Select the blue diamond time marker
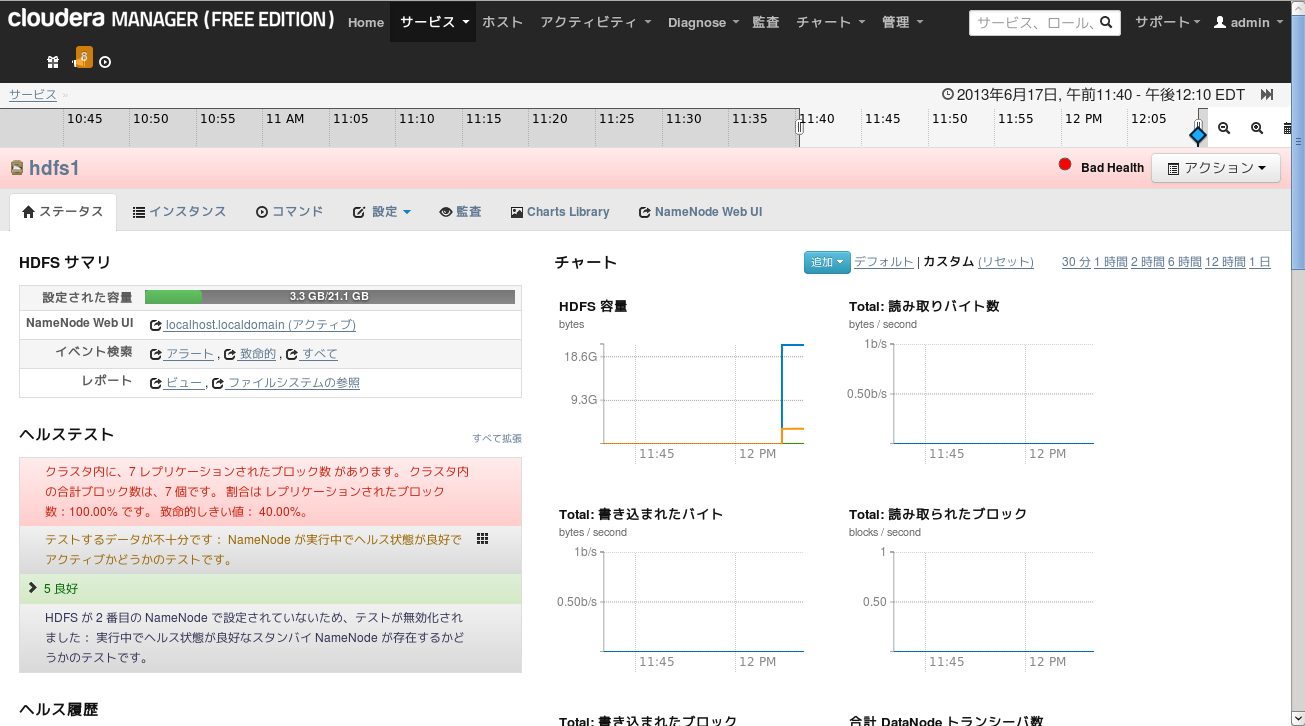This screenshot has height=726, width=1305. click(1198, 135)
